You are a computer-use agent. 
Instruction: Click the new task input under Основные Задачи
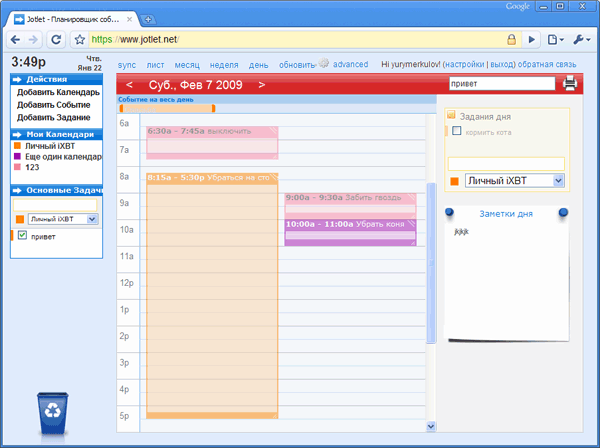tap(55, 205)
